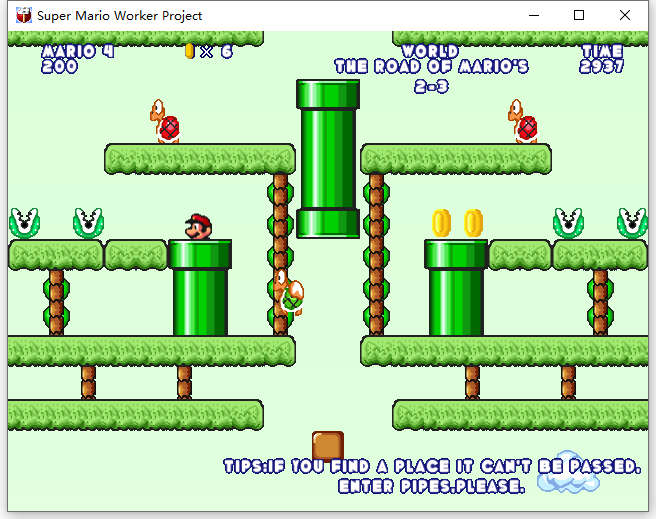Close the Super Mario Worker Project window
Screen dimensions: 656x519
click(625, 15)
